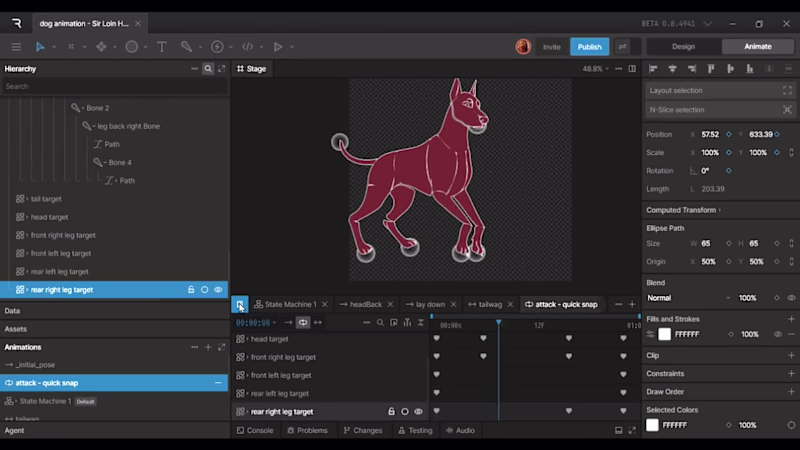Select the Text tool
This screenshot has height=450, width=800.
pyautogui.click(x=162, y=47)
